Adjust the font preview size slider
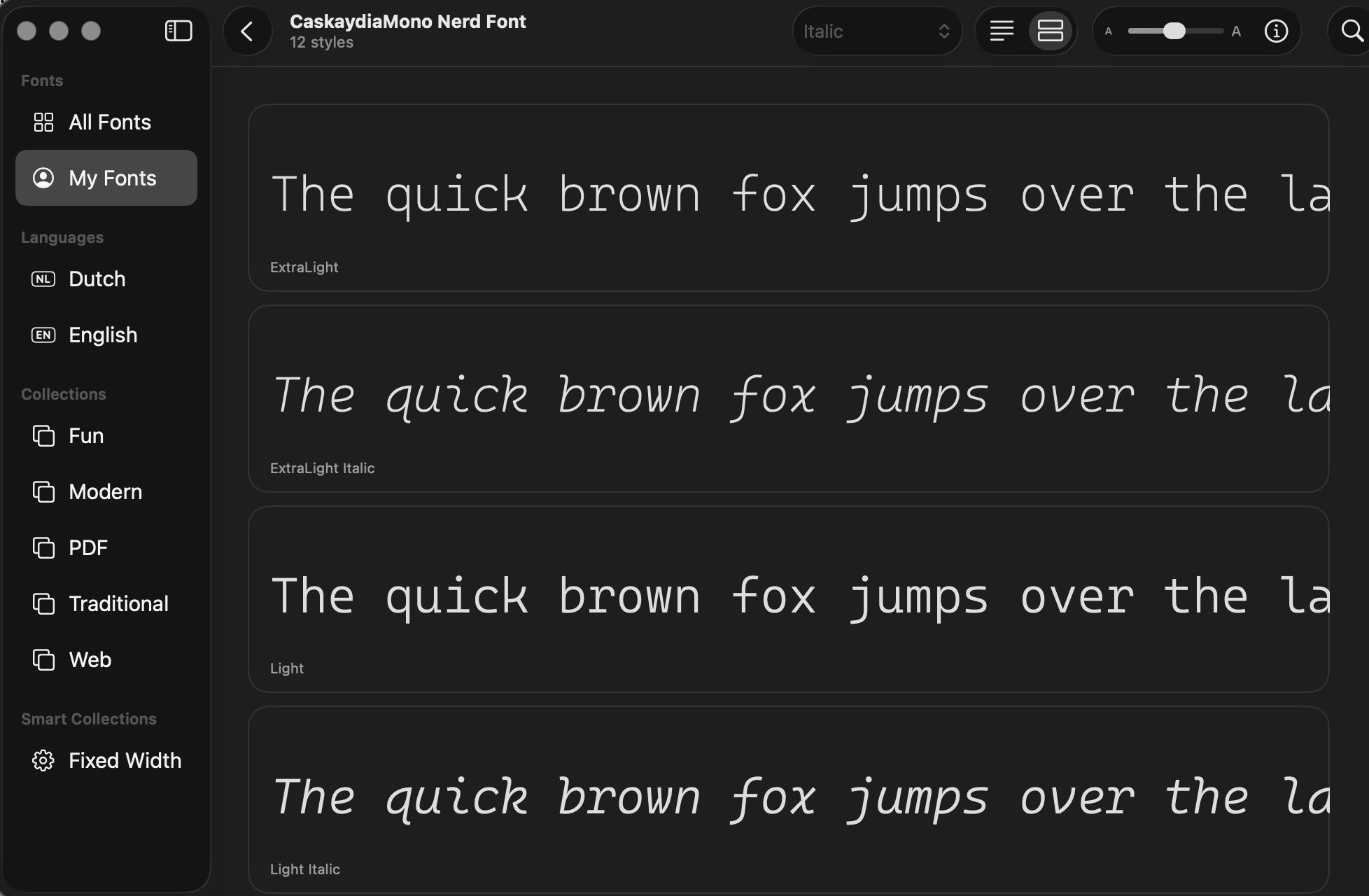Image resolution: width=1369 pixels, height=896 pixels. 1174,31
